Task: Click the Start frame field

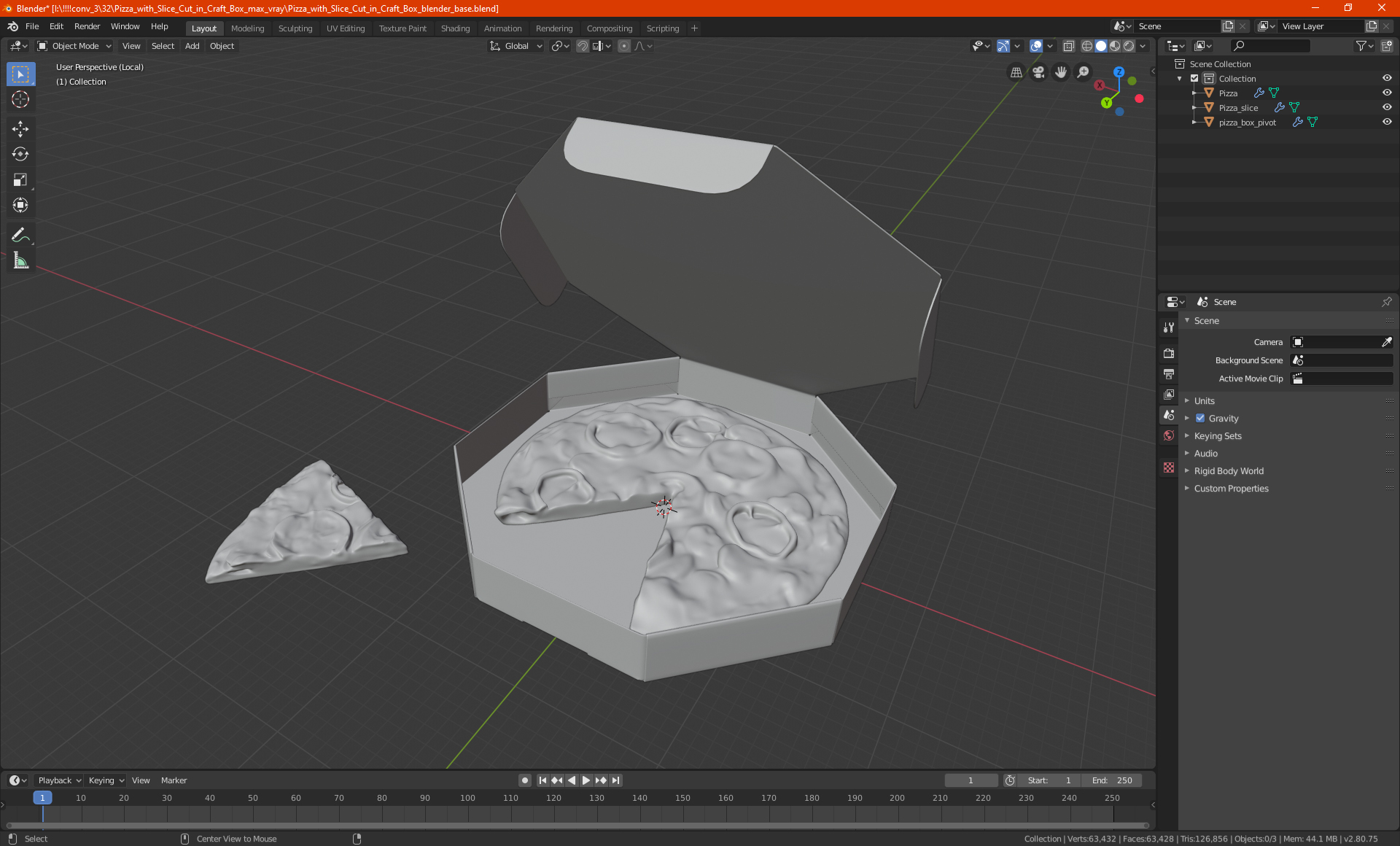Action: (x=1050, y=780)
